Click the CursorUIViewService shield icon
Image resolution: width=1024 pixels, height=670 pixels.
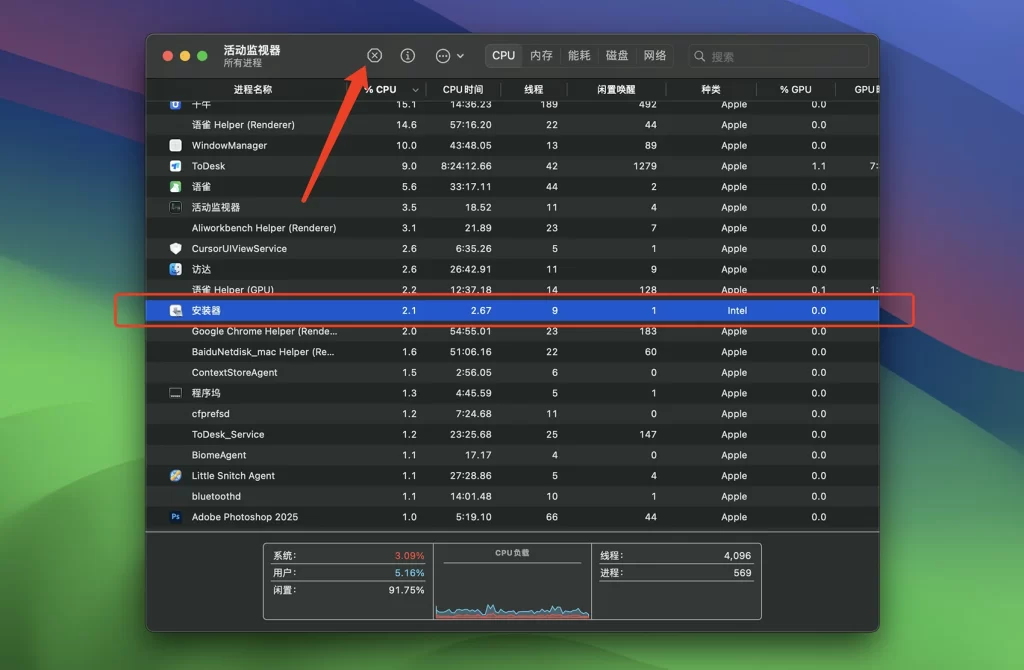(175, 249)
